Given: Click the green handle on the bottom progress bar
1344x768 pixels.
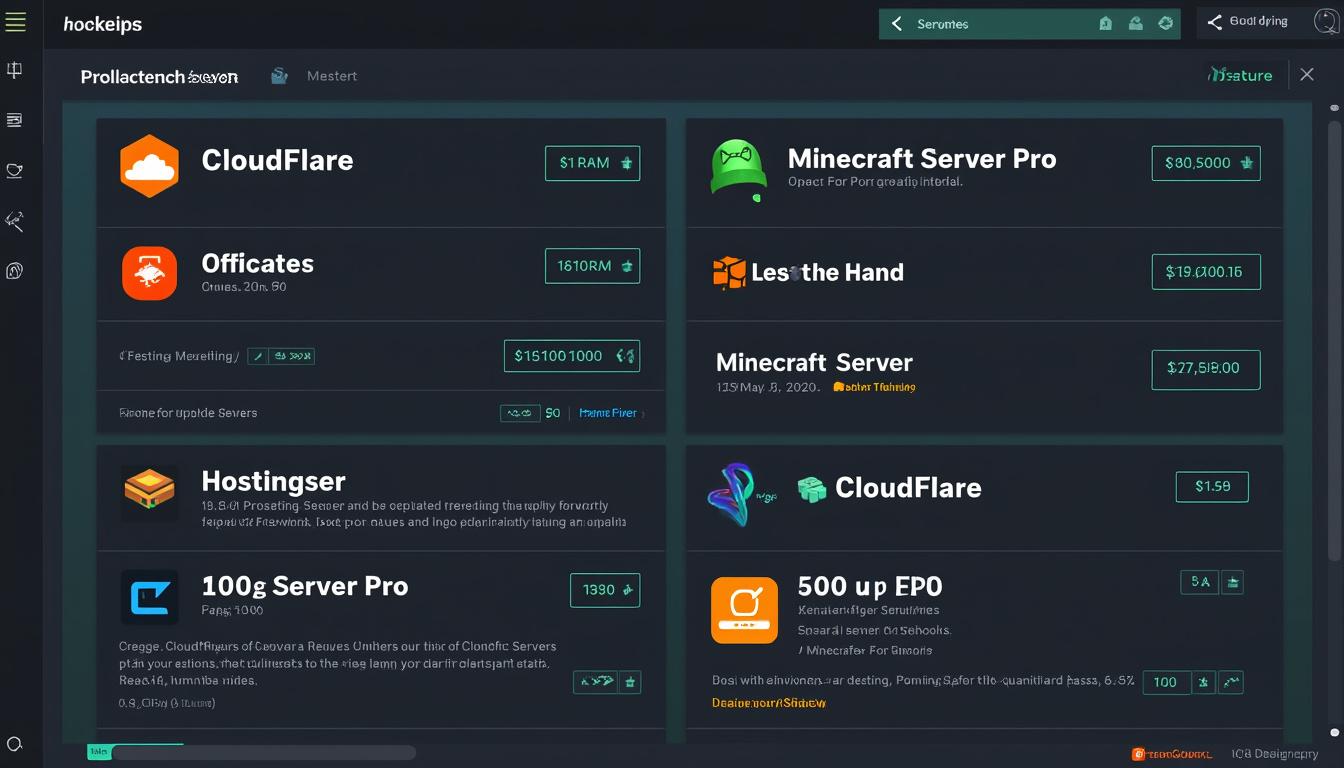Looking at the screenshot, I should pos(99,752).
